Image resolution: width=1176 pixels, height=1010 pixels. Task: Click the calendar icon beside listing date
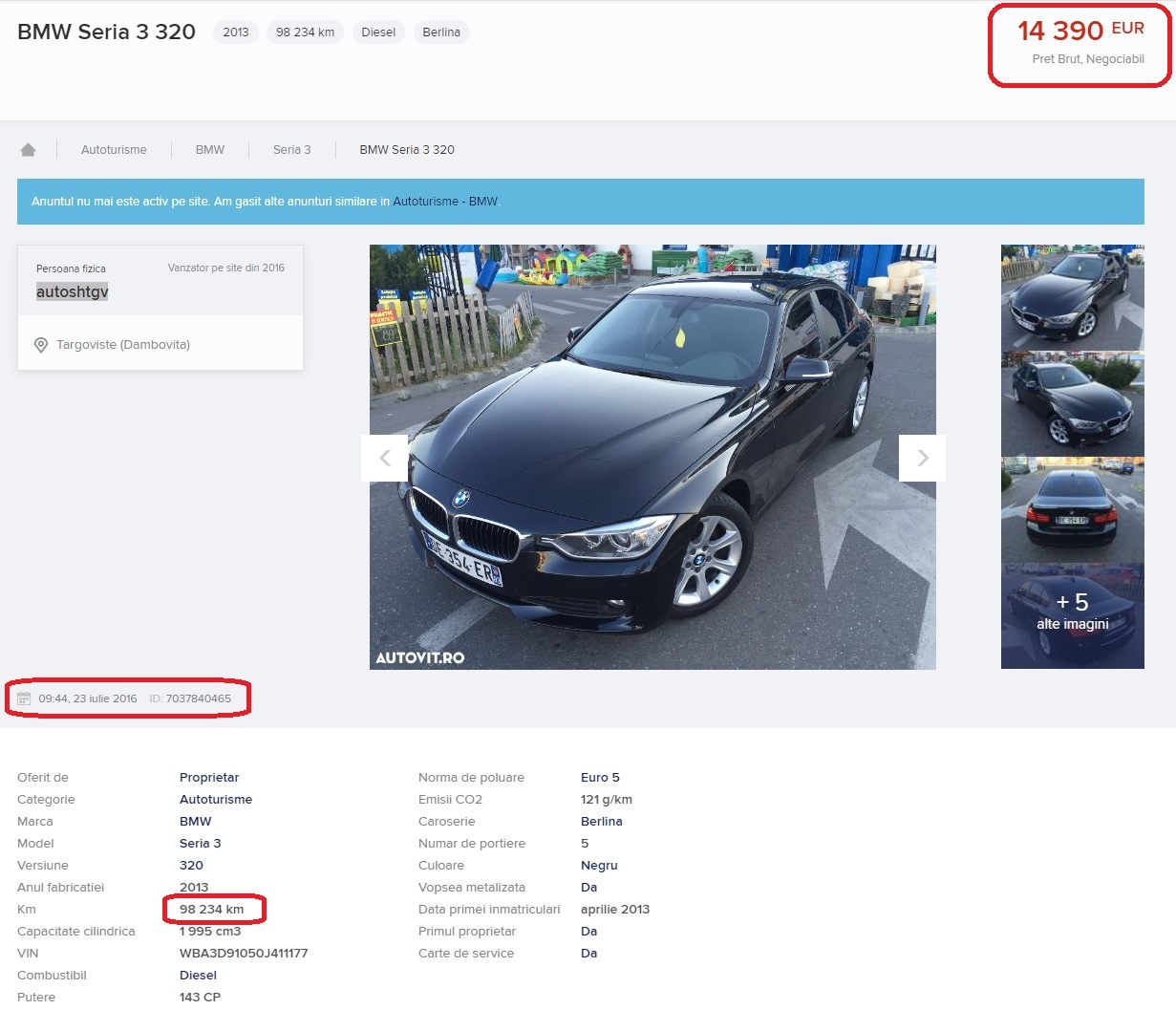(24, 698)
